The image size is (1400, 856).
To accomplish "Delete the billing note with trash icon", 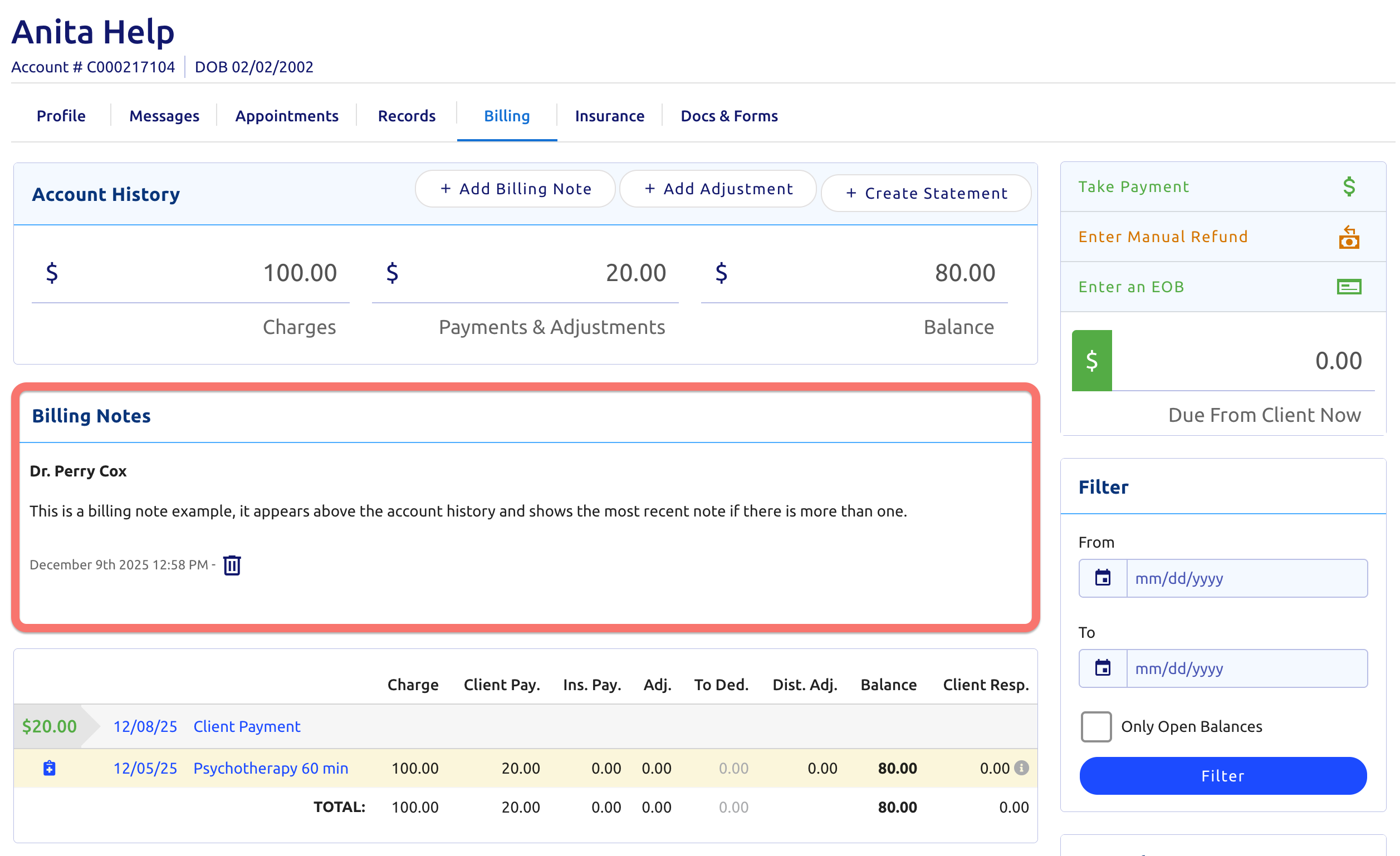I will click(232, 565).
